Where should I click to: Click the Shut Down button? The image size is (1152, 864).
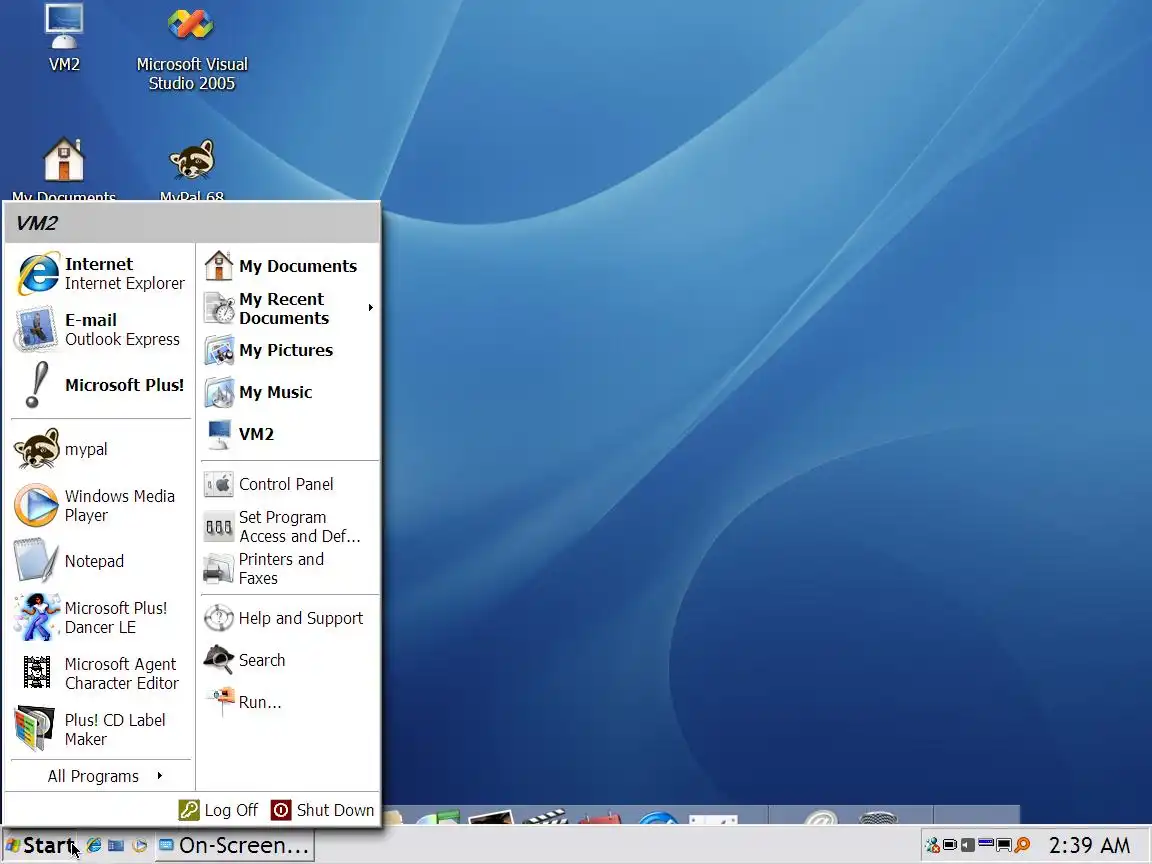click(x=323, y=810)
